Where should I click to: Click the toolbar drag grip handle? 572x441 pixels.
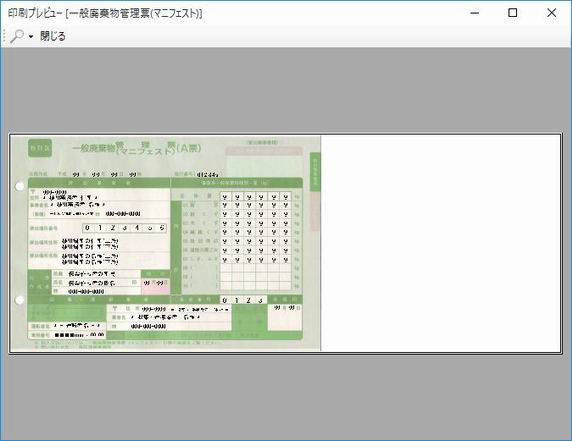pos(4,36)
